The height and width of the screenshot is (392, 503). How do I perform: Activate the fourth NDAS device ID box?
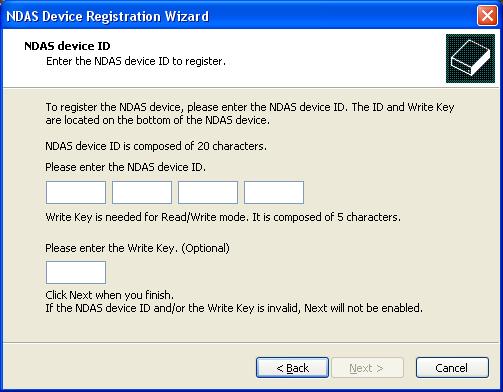tap(274, 192)
